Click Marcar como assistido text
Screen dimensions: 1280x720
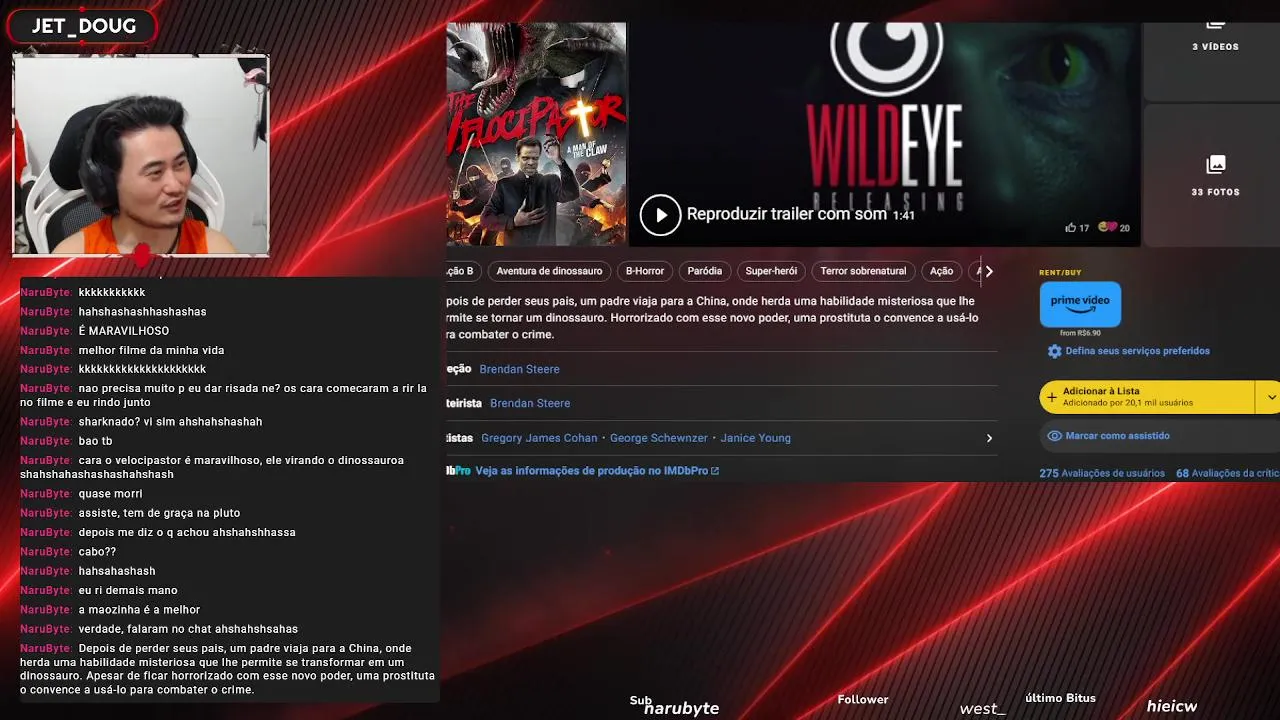coord(1117,436)
